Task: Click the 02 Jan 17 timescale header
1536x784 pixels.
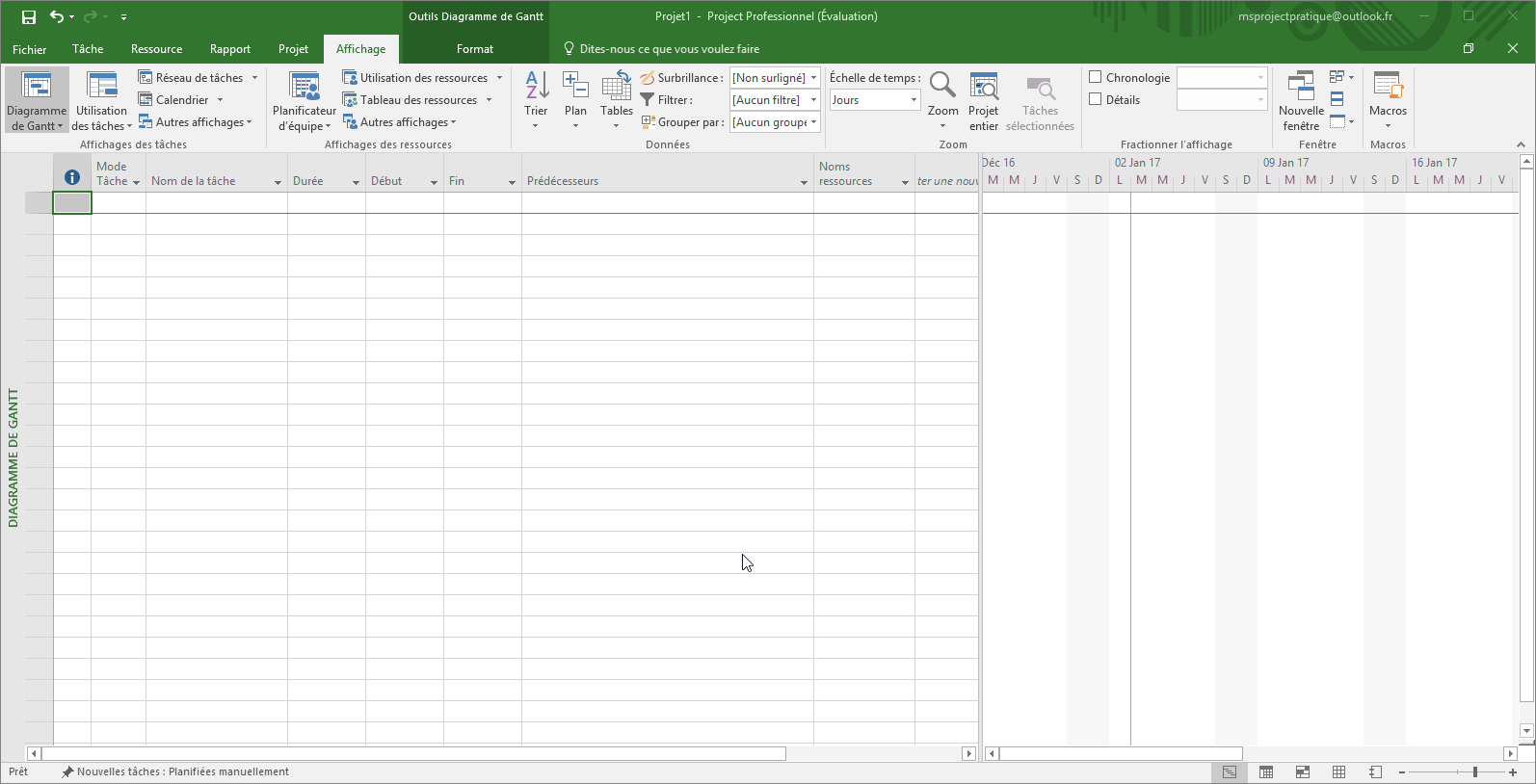Action: point(1138,163)
